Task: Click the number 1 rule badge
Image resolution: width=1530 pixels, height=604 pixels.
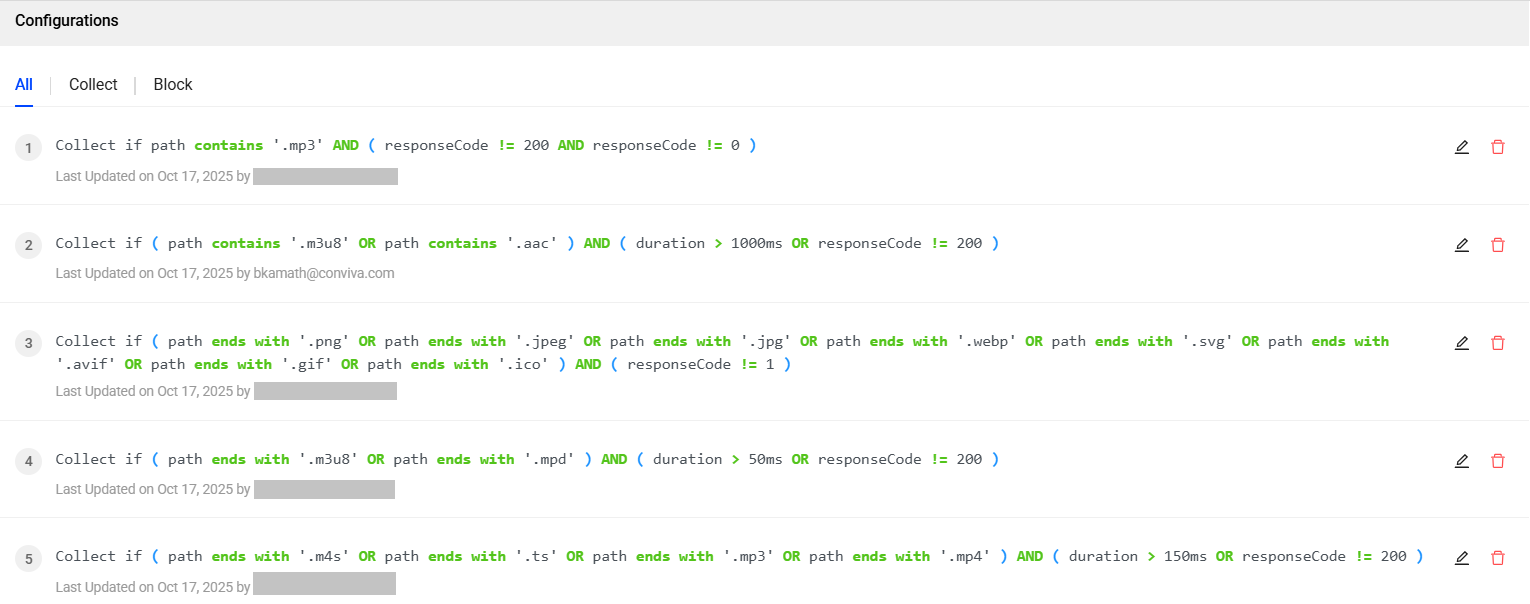Action: pyautogui.click(x=29, y=149)
